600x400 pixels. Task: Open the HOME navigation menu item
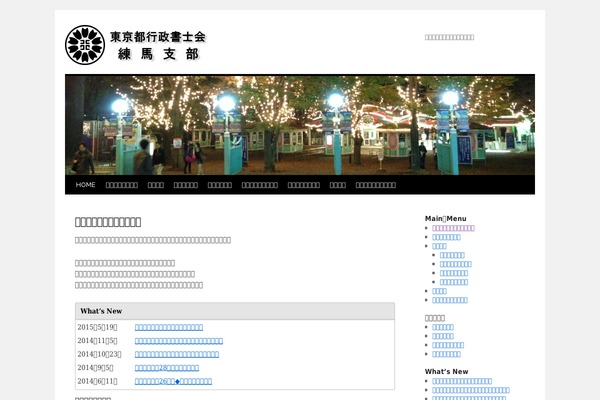[85, 185]
